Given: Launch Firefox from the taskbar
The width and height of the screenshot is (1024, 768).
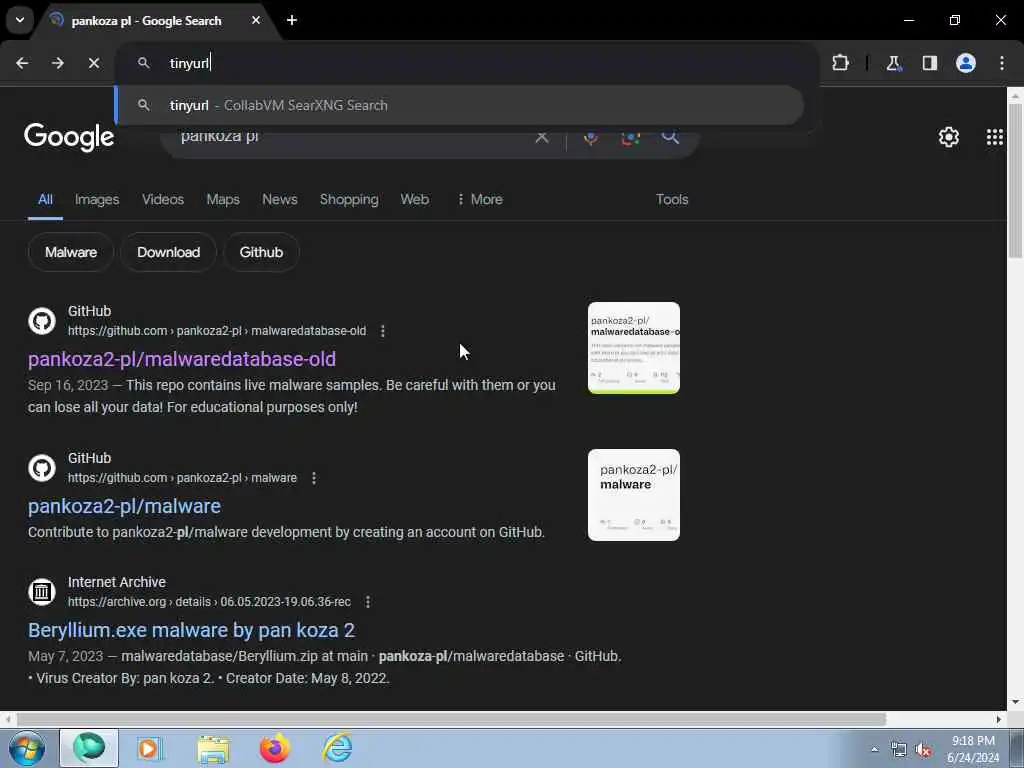Looking at the screenshot, I should click(274, 748).
